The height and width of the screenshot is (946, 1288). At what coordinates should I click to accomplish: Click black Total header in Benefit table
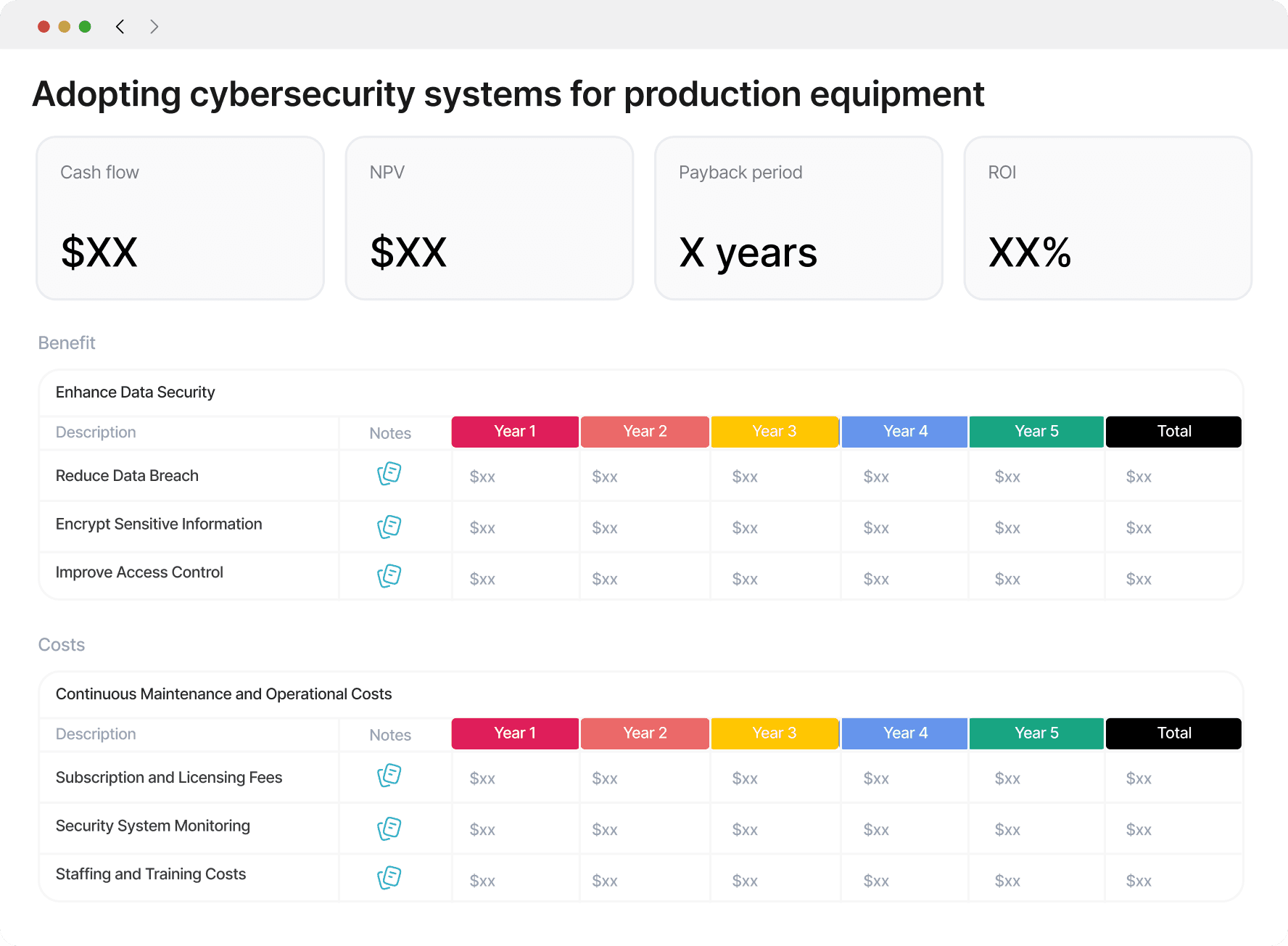pos(1173,432)
